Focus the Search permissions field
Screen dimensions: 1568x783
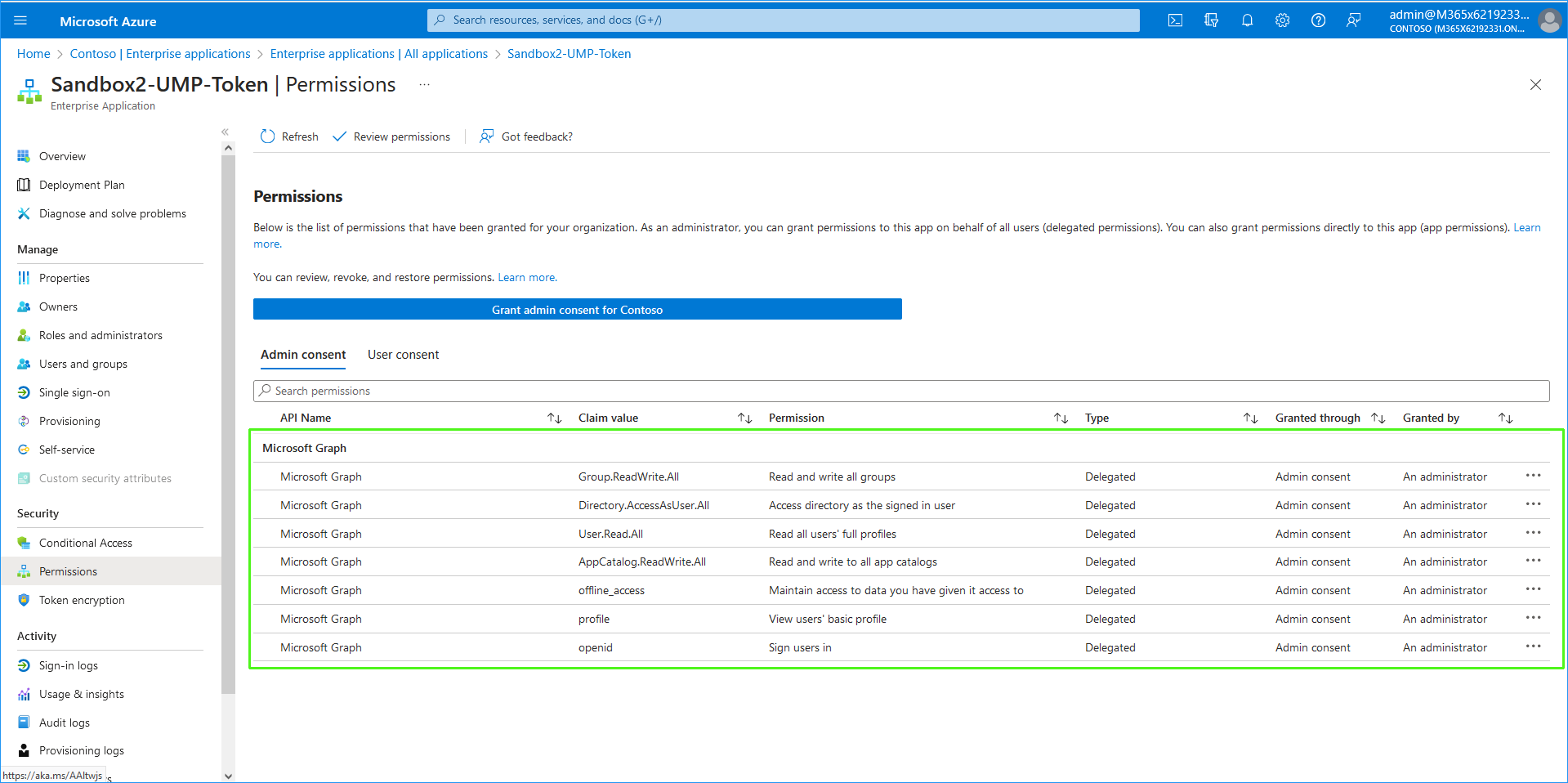(901, 391)
